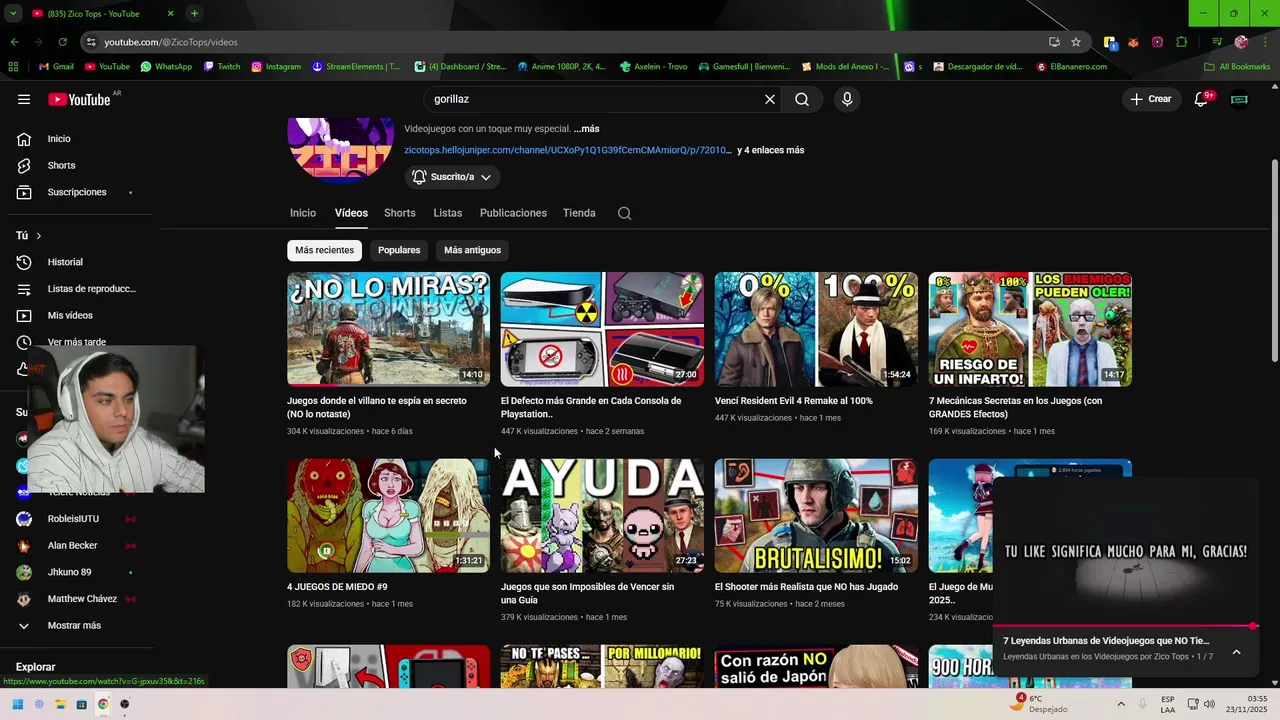The image size is (1280, 720).
Task: Start voice search with microphone
Action: coord(847,99)
